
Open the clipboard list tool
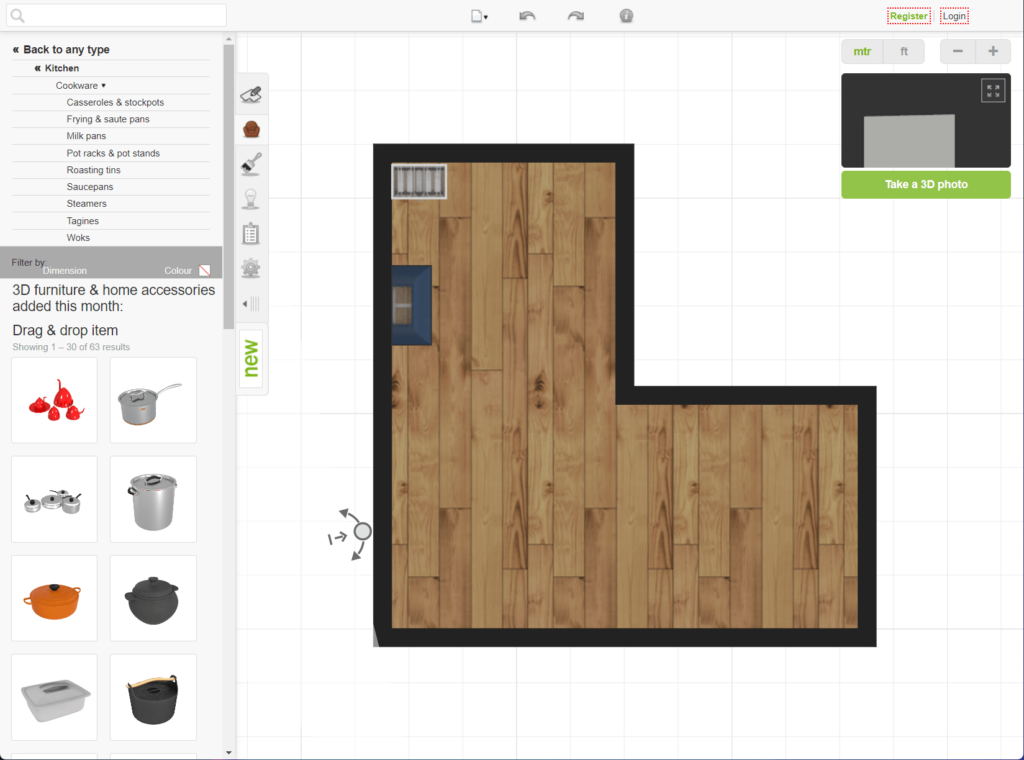251,234
